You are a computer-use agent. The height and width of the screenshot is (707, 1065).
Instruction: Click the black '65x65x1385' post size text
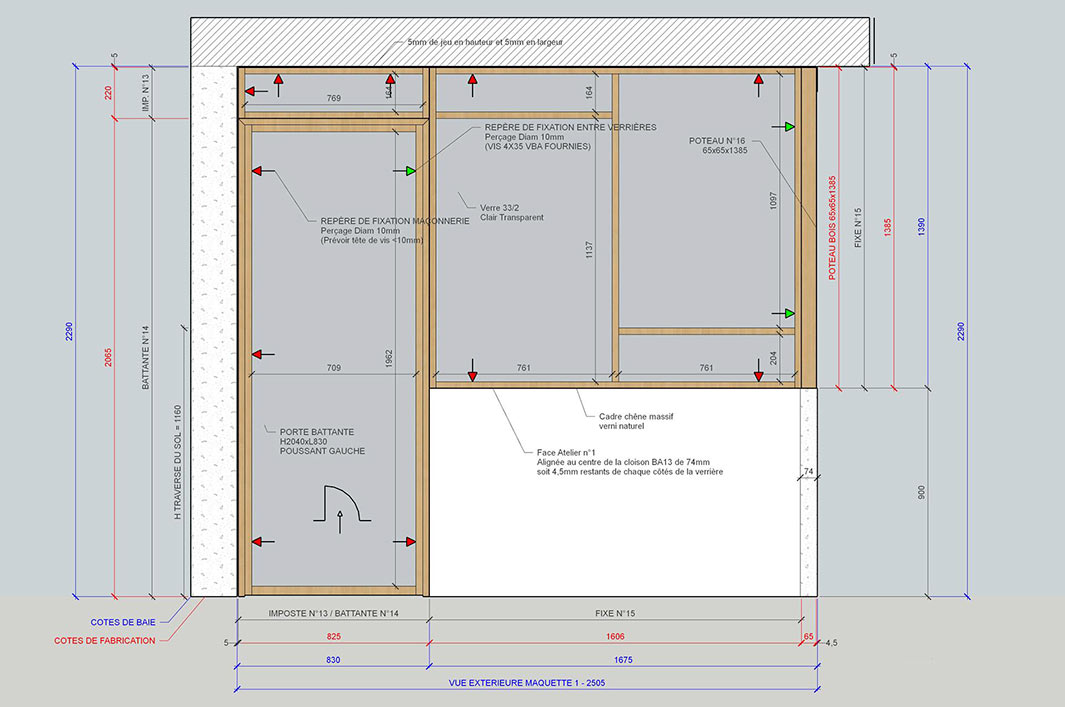(725, 150)
